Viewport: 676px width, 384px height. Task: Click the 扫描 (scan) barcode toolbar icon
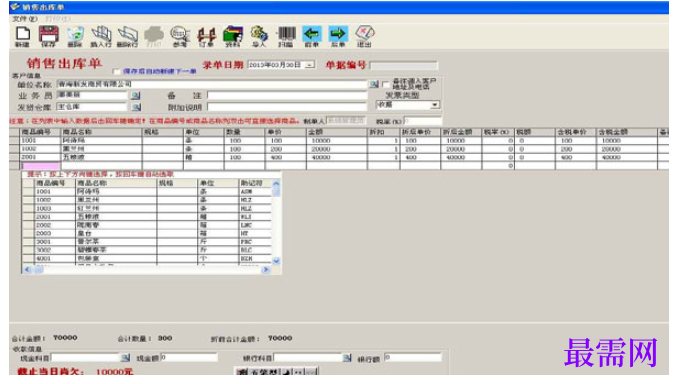286,36
